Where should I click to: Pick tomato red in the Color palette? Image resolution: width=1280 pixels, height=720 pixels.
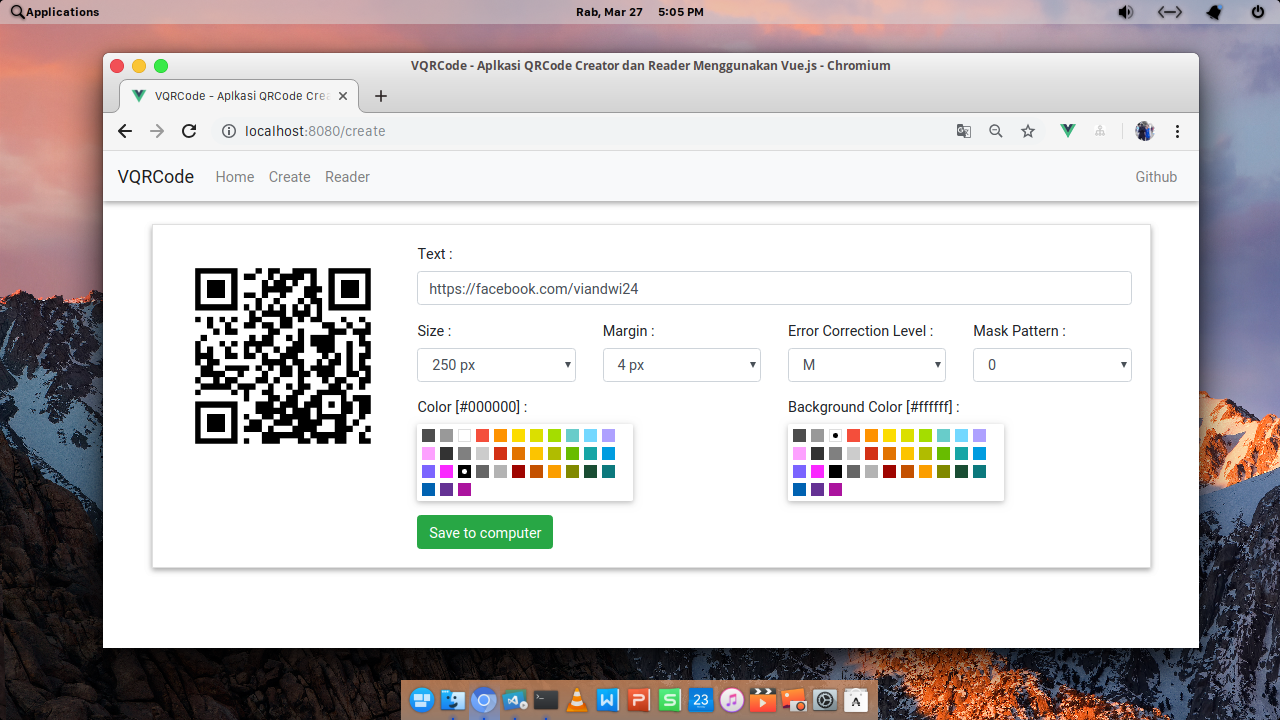pos(482,435)
